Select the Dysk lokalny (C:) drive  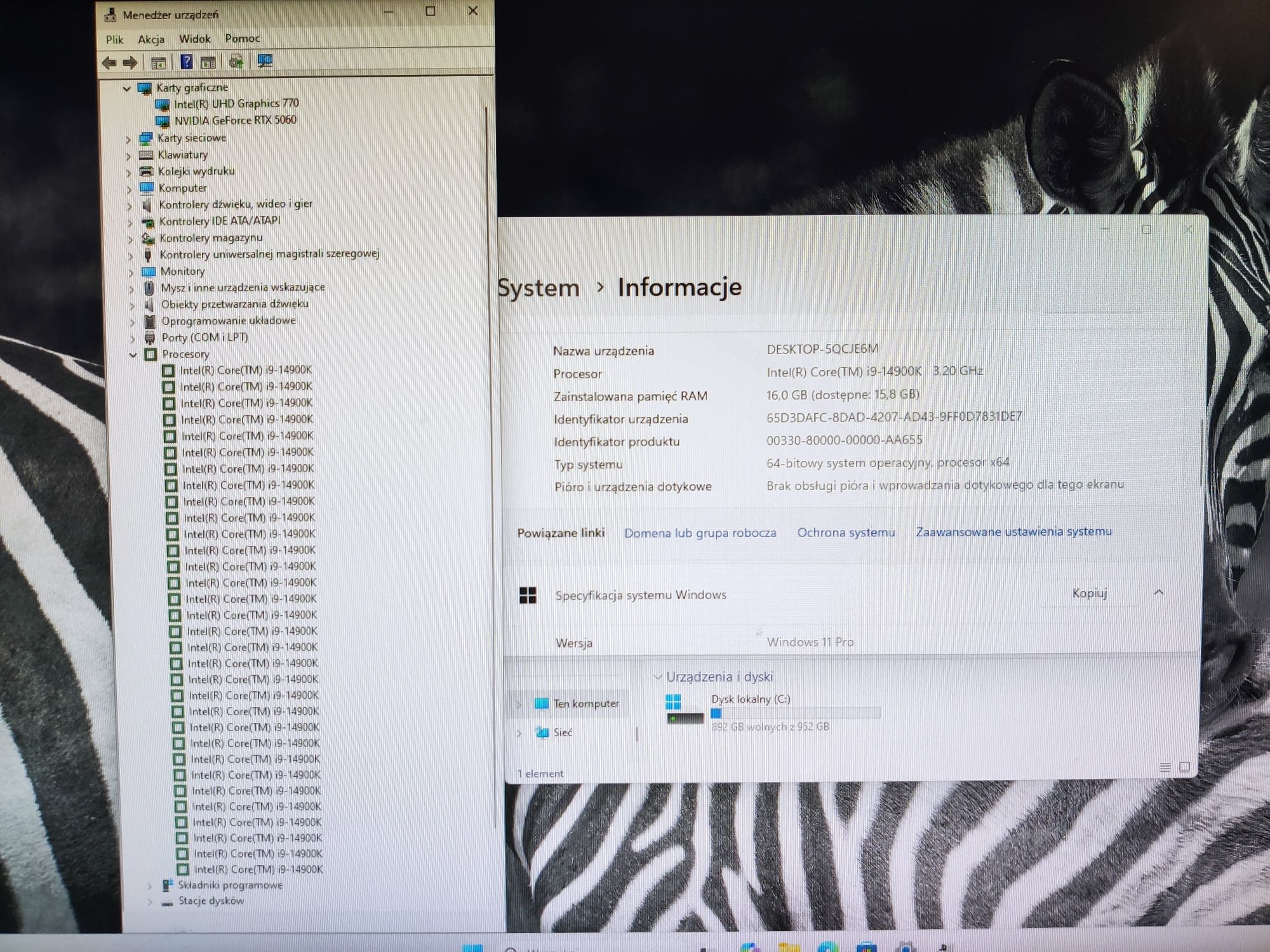tap(772, 712)
